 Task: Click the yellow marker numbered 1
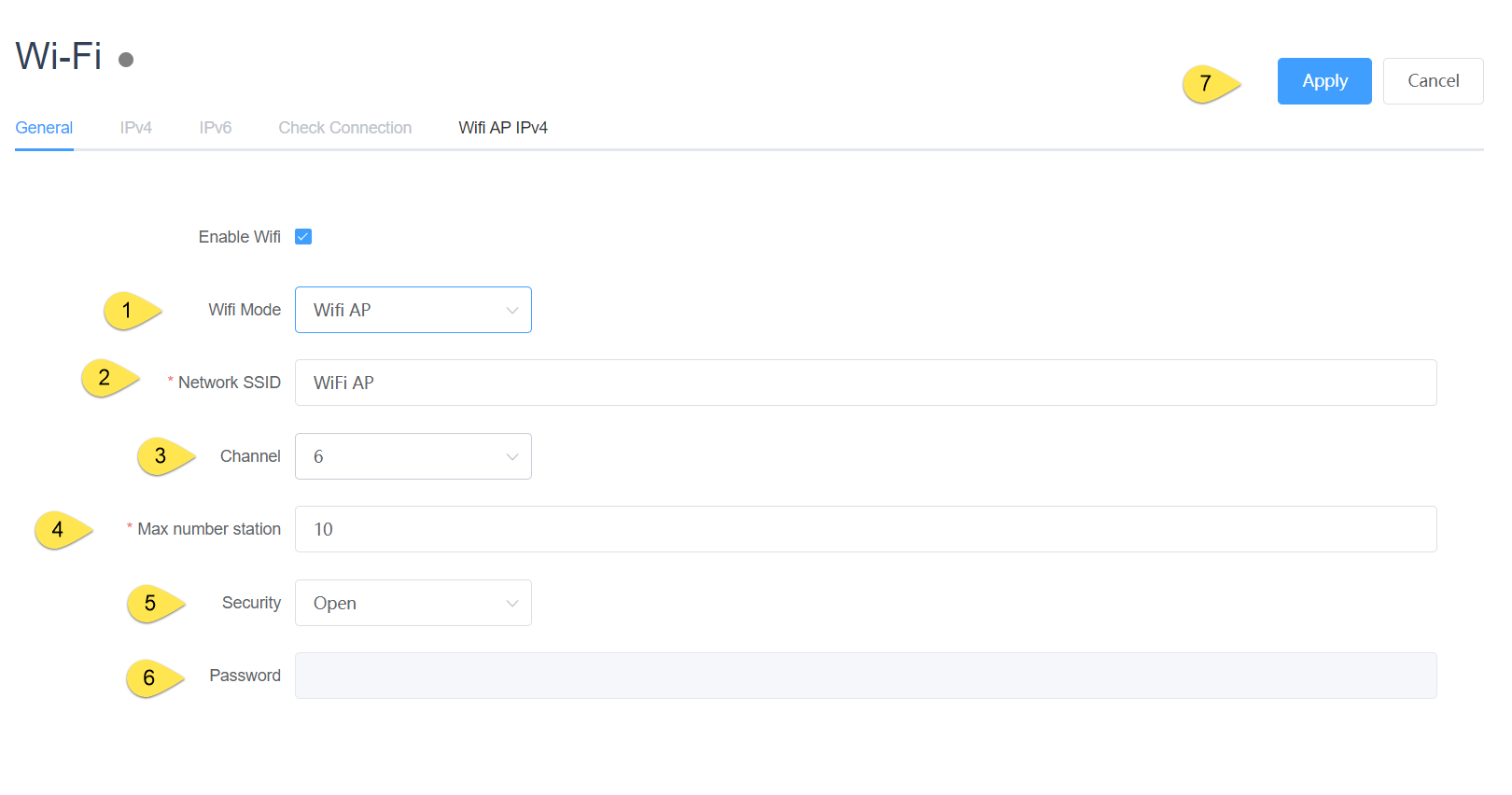[x=128, y=311]
